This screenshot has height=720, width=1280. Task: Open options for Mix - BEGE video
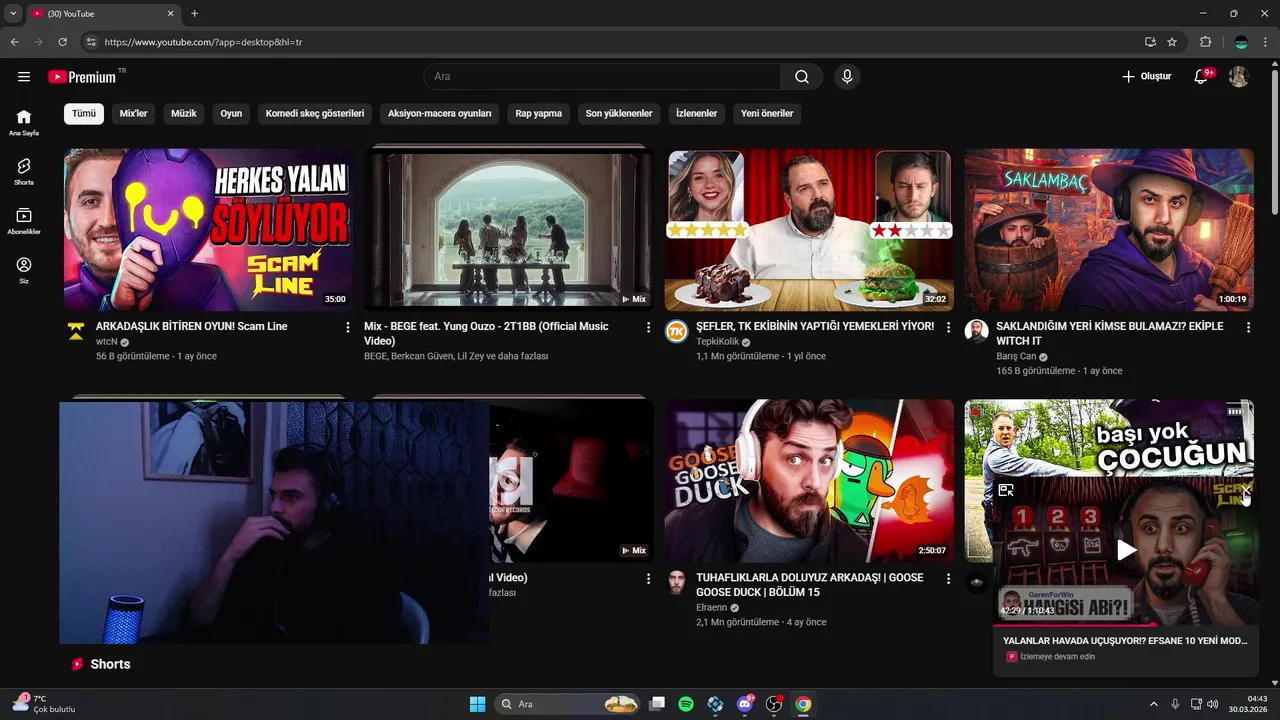coord(648,327)
